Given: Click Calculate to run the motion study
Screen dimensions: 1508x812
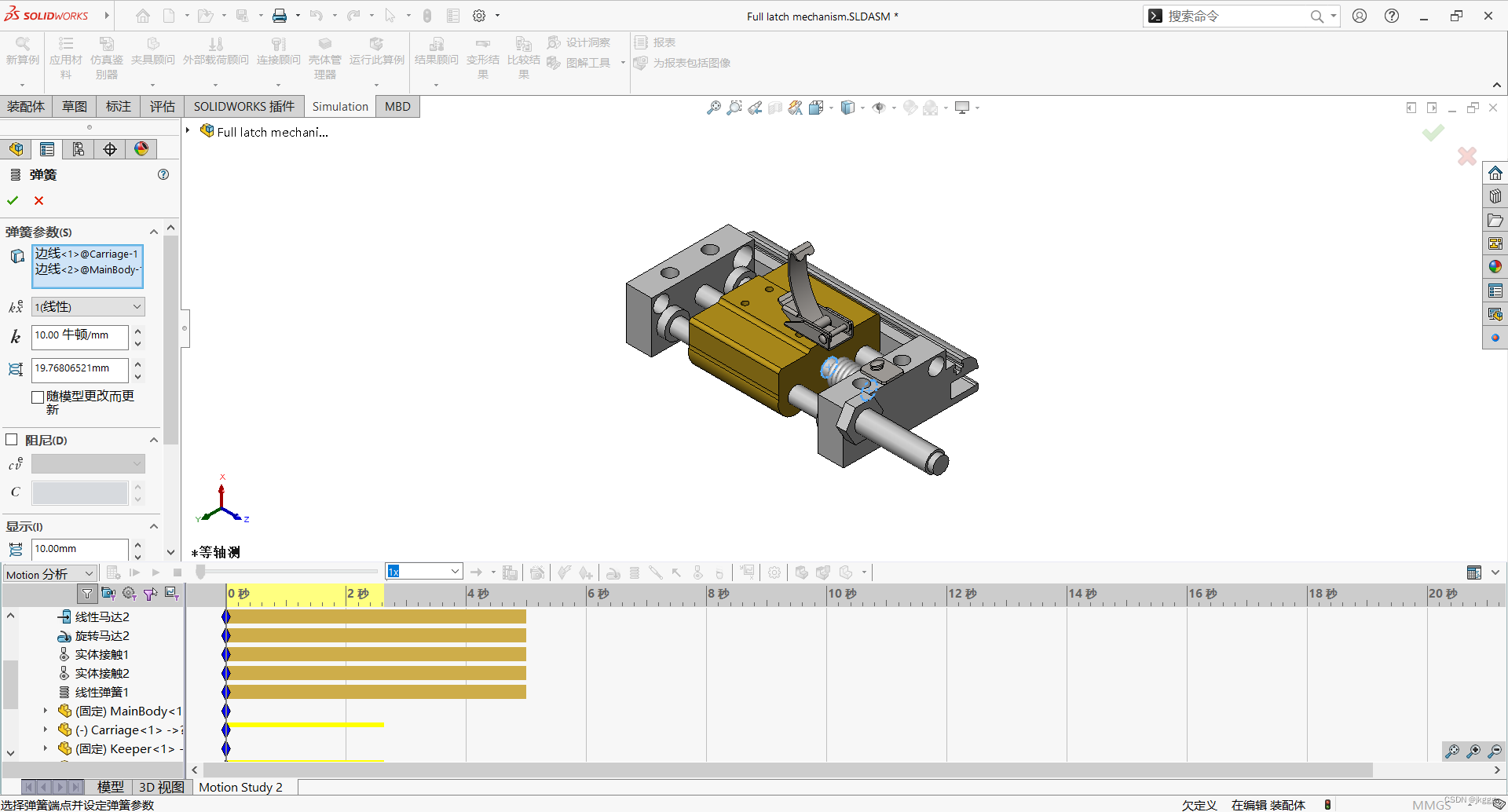Looking at the screenshot, I should coord(113,572).
